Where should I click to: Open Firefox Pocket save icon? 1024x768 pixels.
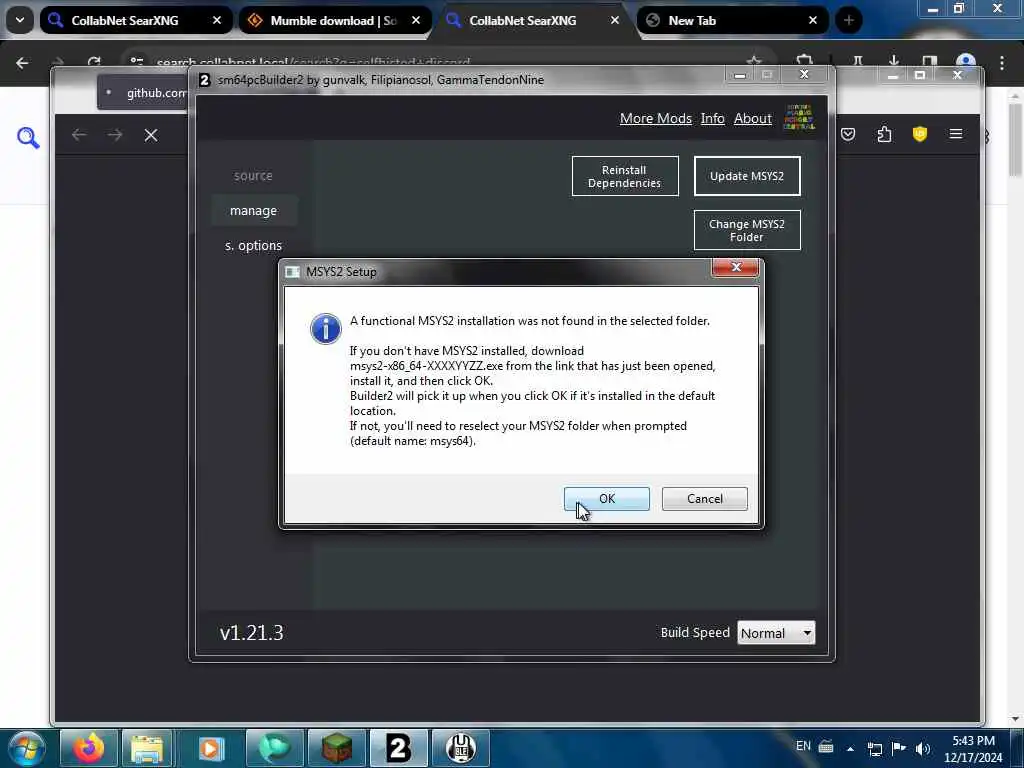[848, 135]
